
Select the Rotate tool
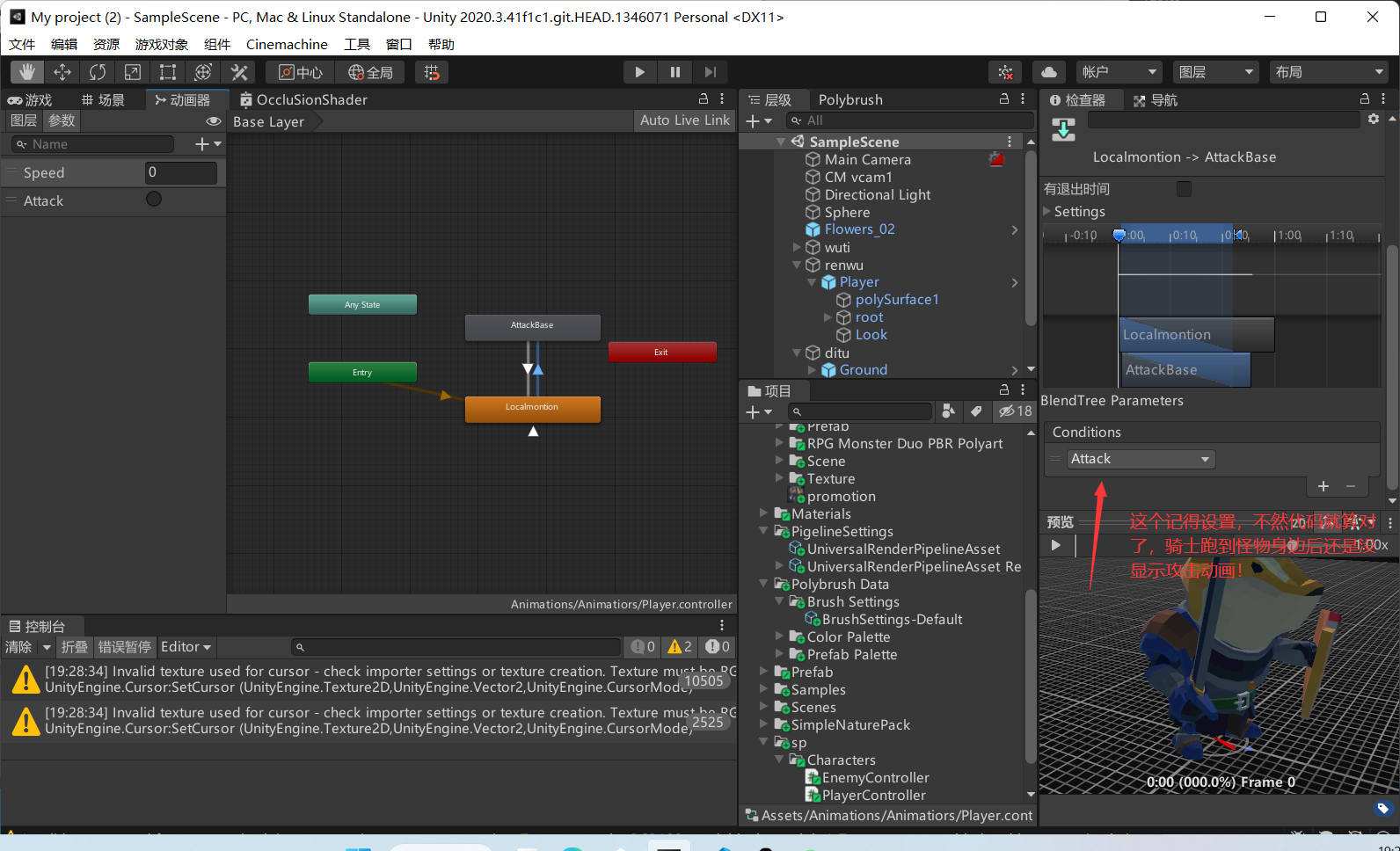(98, 72)
